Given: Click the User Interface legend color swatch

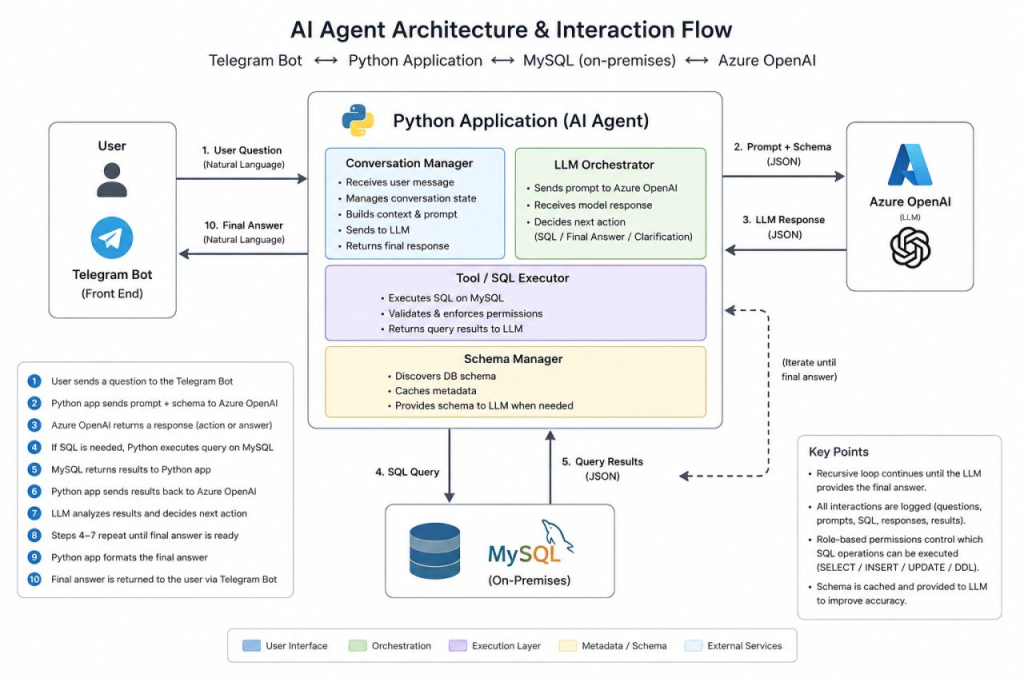Looking at the screenshot, I should (x=251, y=645).
